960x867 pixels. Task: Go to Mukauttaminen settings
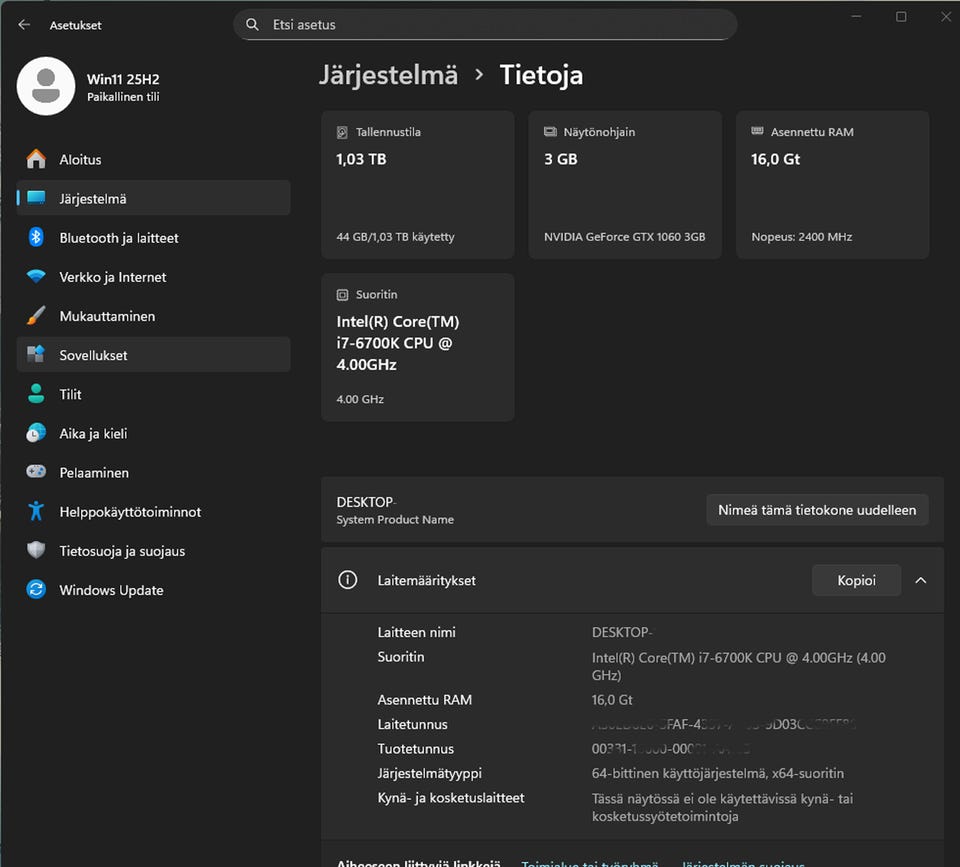[154, 316]
